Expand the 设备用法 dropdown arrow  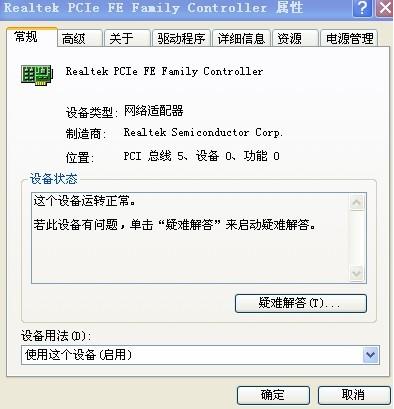pos(370,355)
